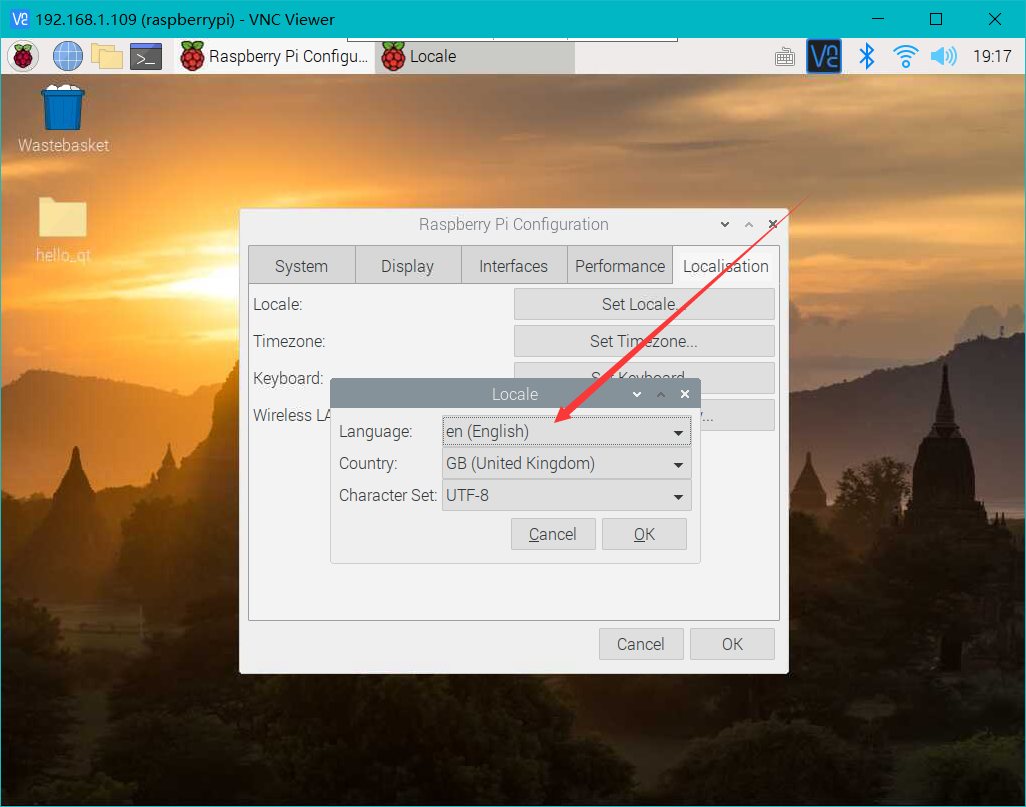Open a Terminal from the taskbar
1026x807 pixels.
tap(146, 56)
